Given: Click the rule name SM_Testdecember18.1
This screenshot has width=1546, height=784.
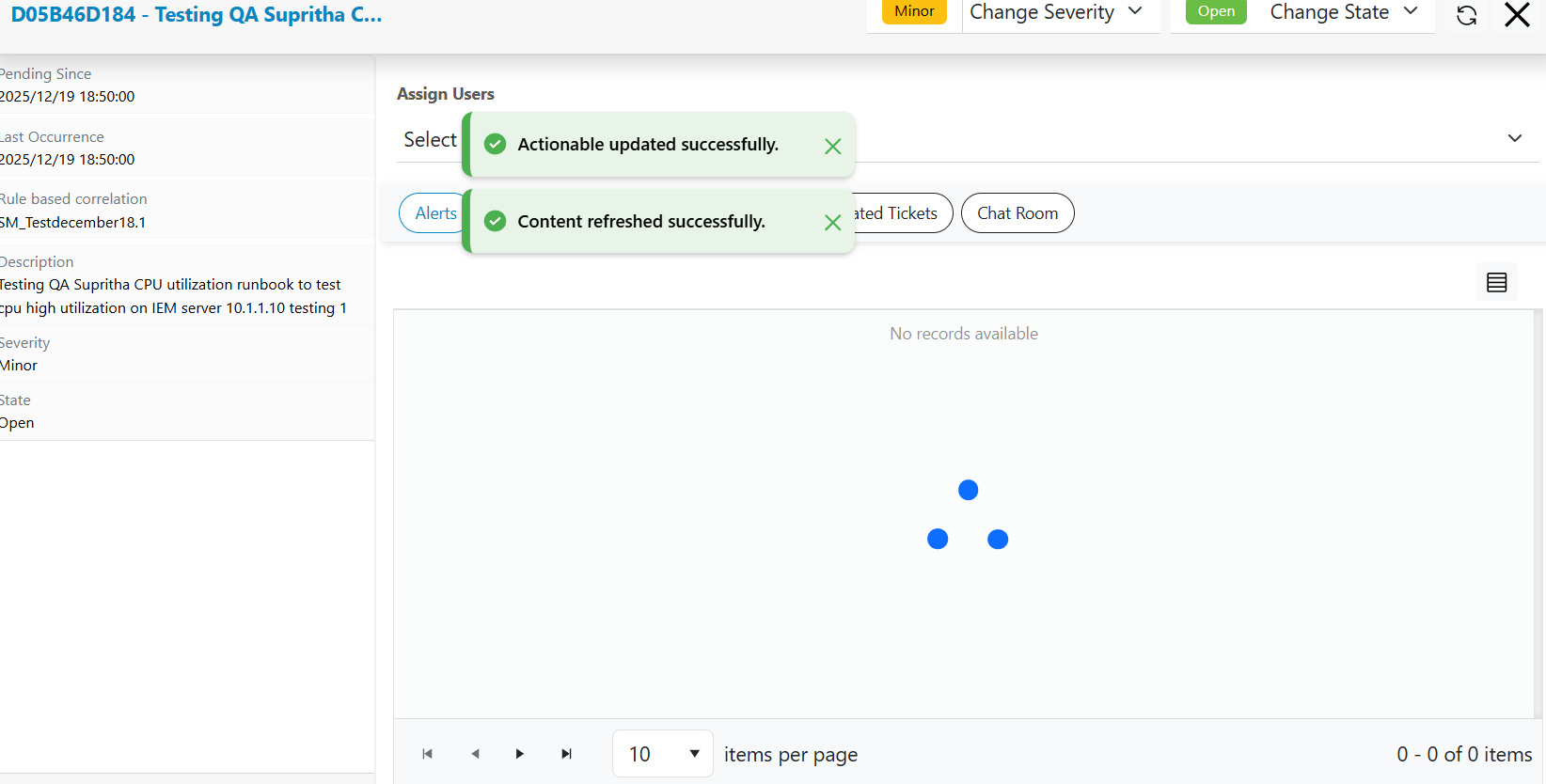Looking at the screenshot, I should [x=72, y=223].
